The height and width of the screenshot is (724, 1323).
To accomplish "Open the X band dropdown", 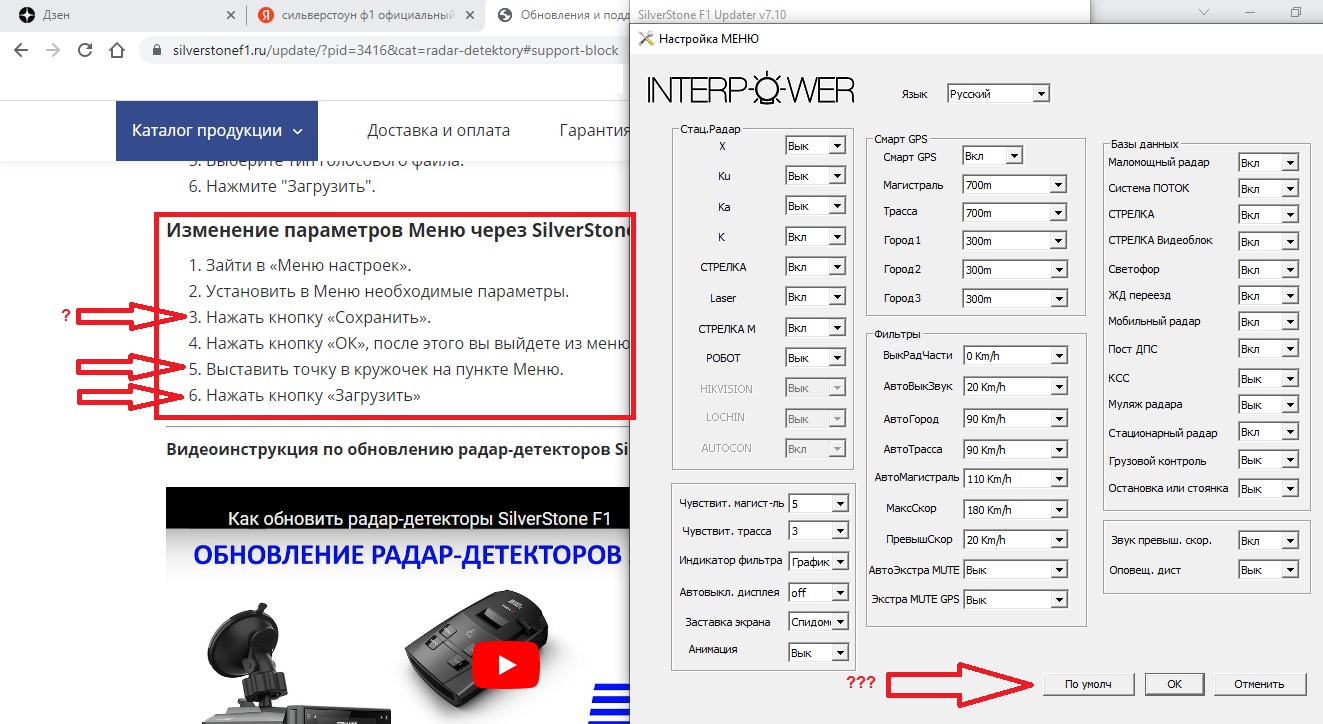I will tap(815, 146).
